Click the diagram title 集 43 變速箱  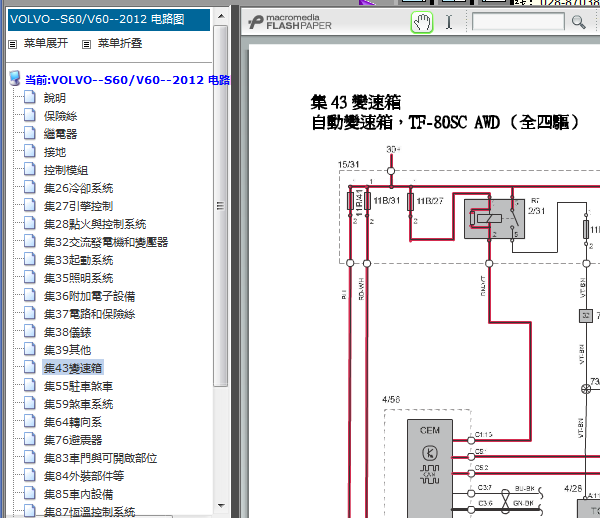pyautogui.click(x=355, y=102)
